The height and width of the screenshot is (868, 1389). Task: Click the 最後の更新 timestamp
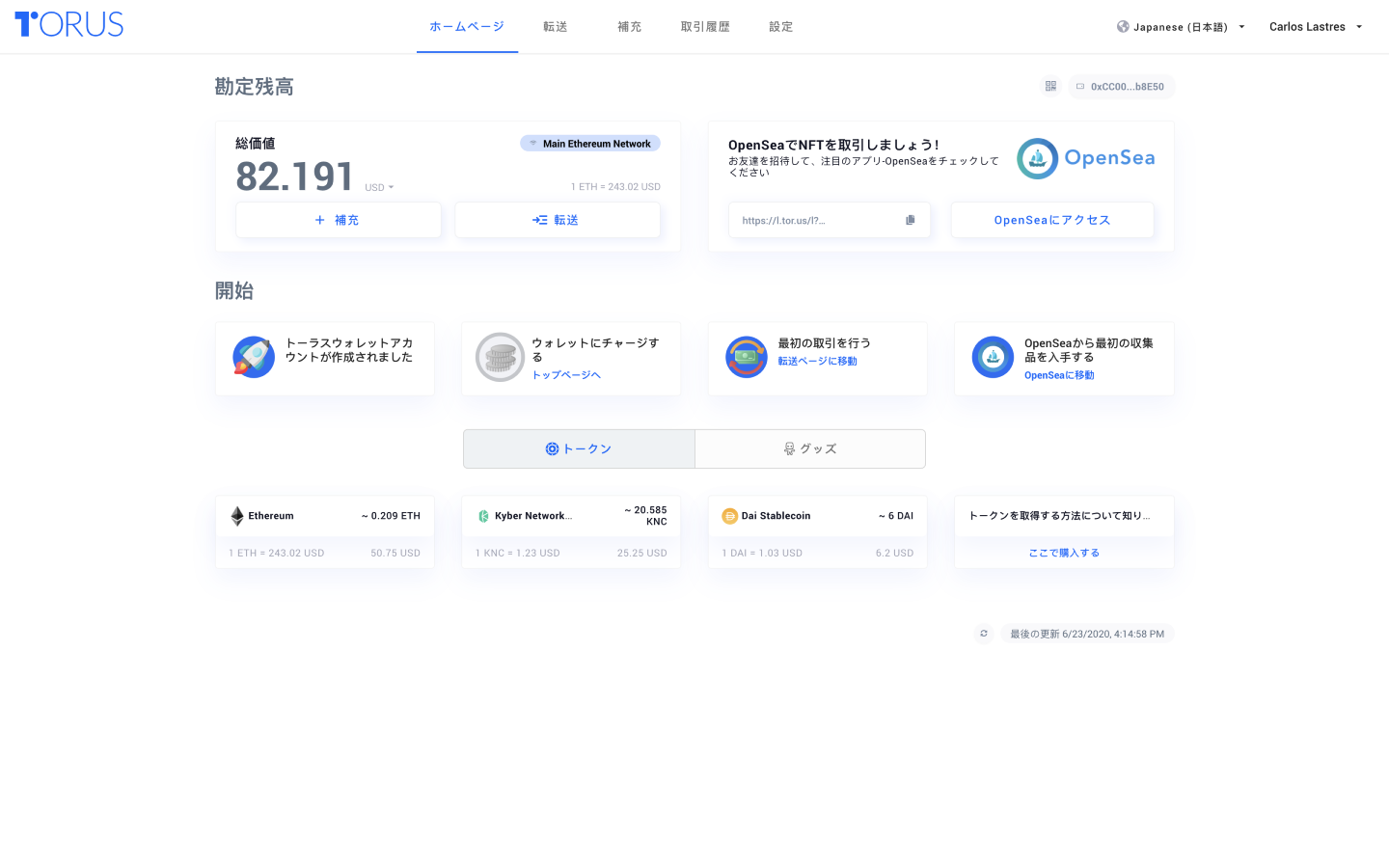[x=1087, y=634]
